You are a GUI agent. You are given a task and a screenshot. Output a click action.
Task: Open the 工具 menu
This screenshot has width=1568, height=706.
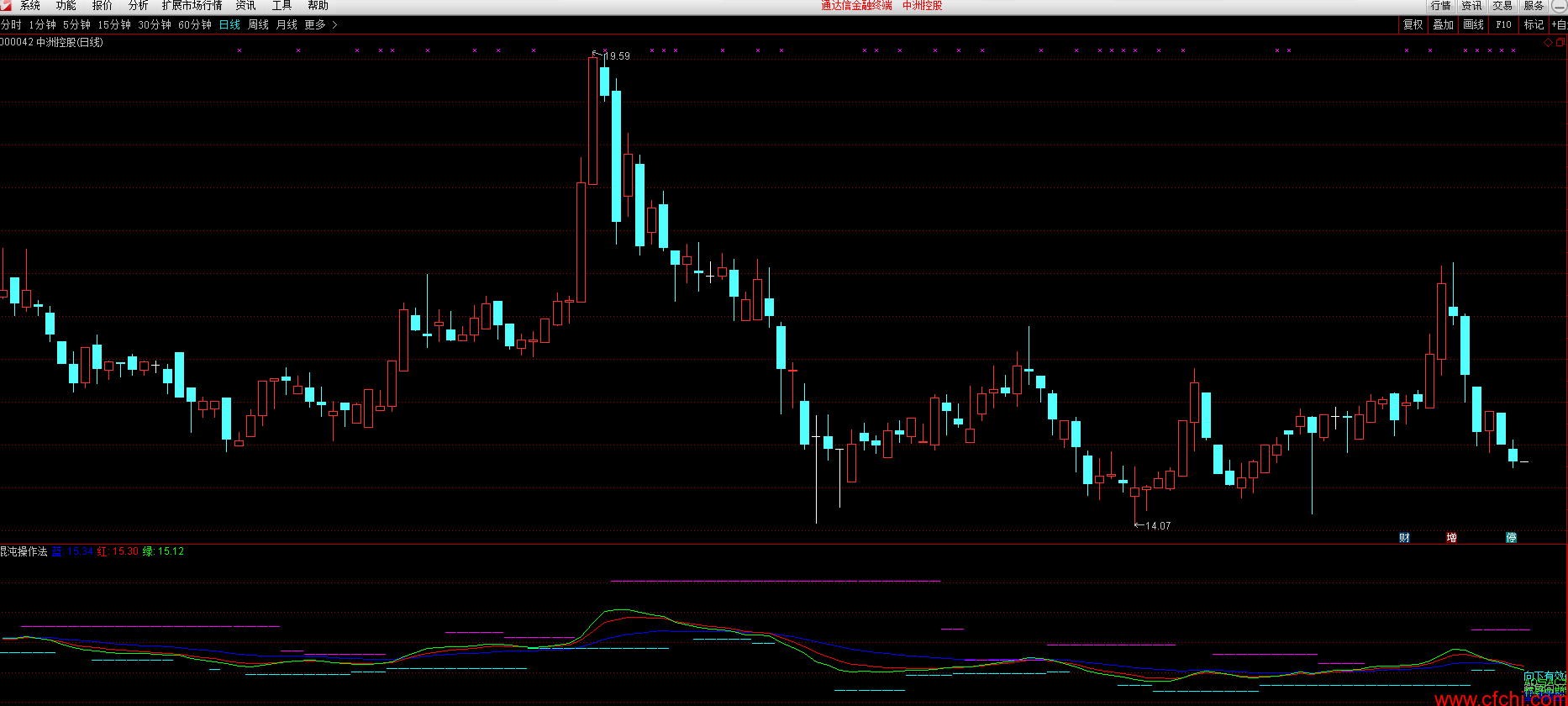tap(282, 5)
